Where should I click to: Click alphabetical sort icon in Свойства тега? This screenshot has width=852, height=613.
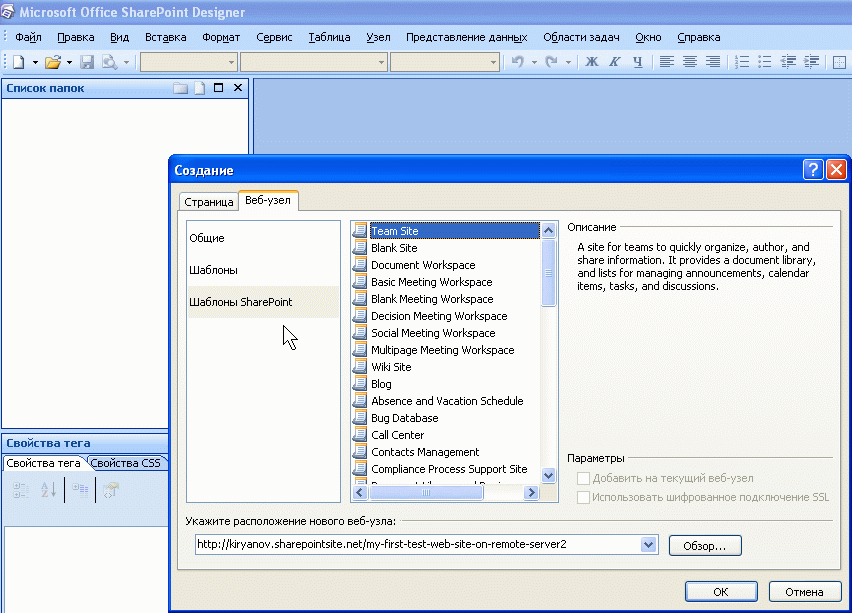(48, 490)
